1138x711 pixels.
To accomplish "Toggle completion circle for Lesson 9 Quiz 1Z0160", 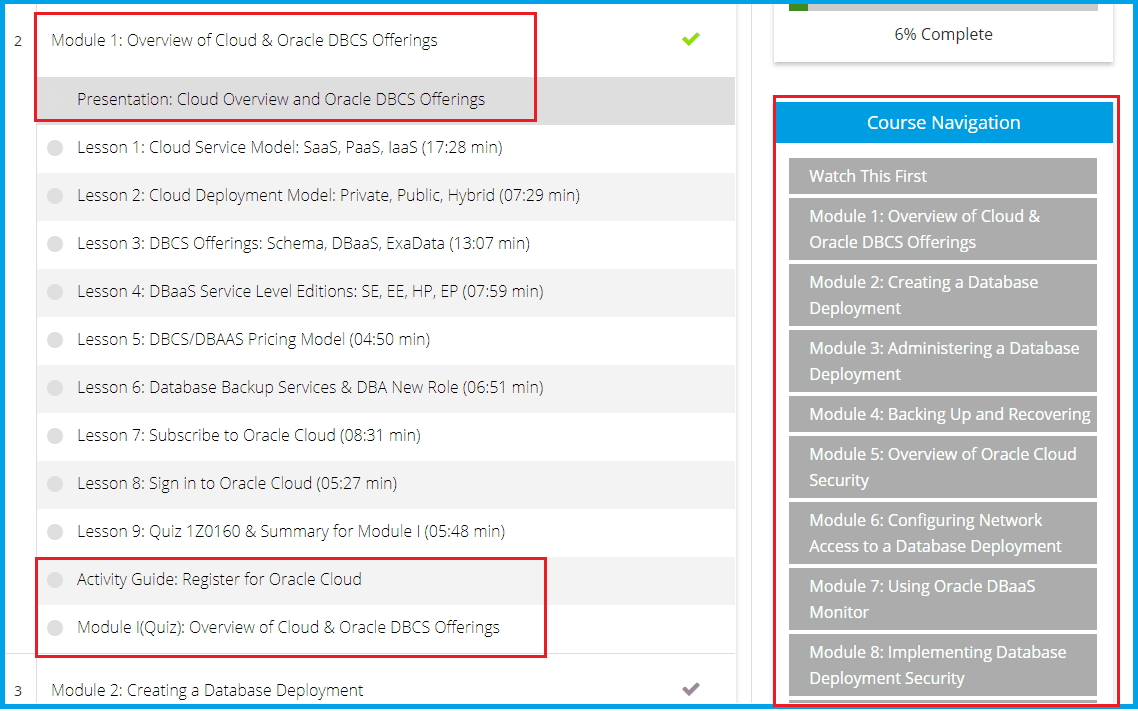I will coord(55,532).
